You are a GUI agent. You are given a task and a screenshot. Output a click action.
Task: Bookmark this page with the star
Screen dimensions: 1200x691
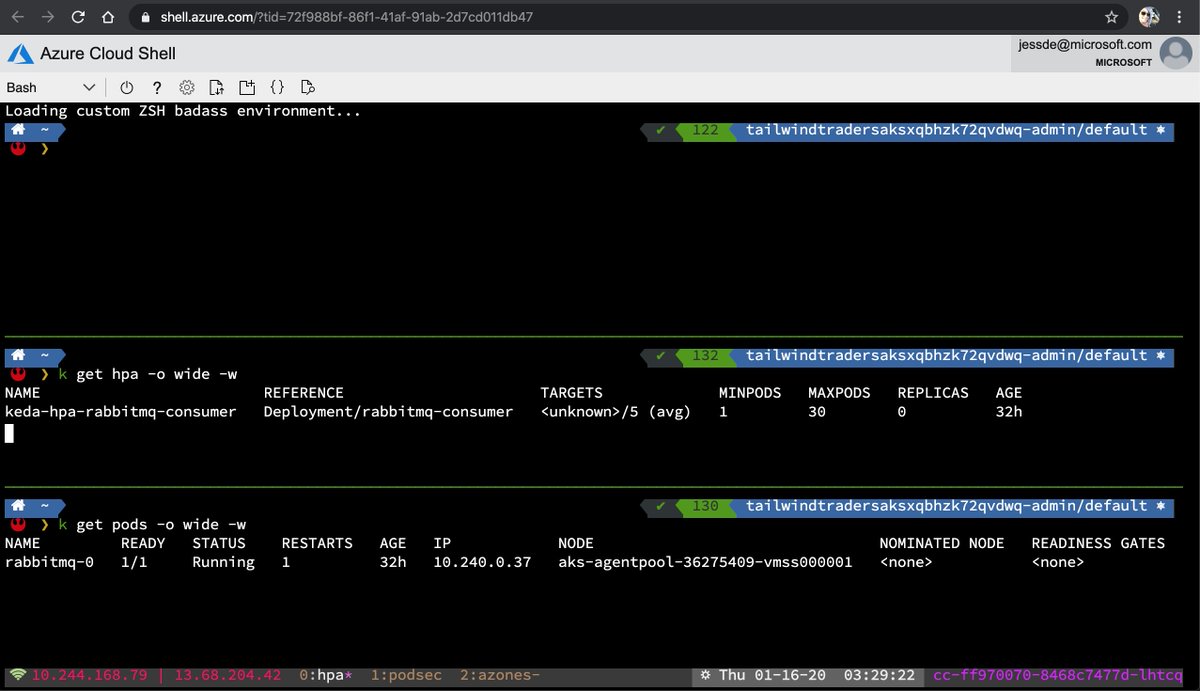pos(1111,17)
